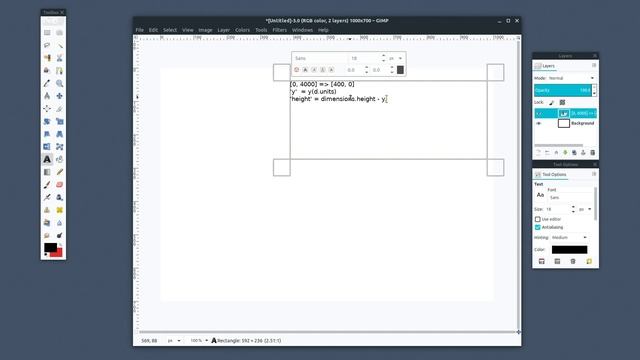Select the Measure compass tool

pos(47,96)
